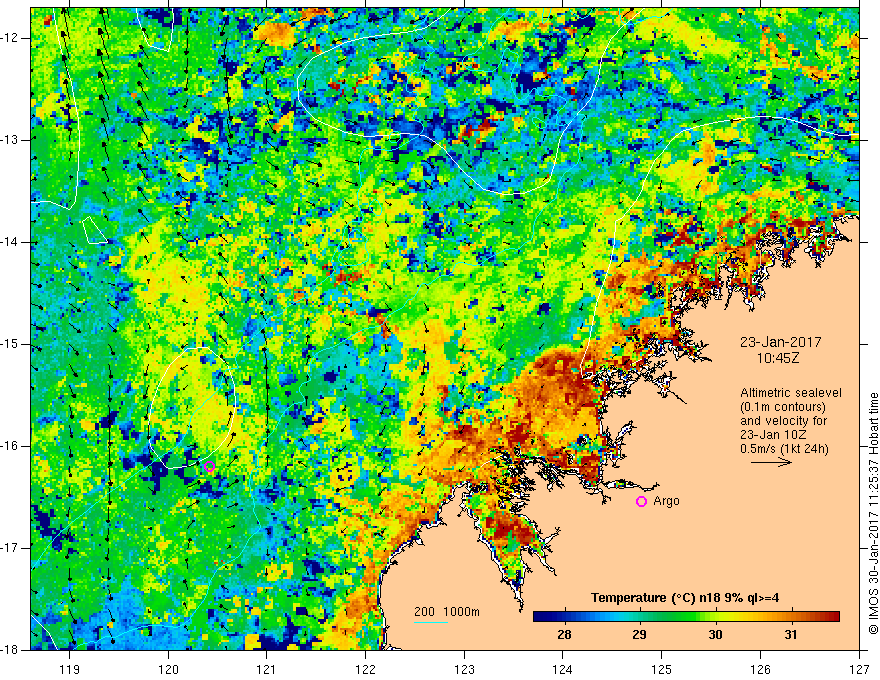Click the cyan bathymetry legend line

coord(431,622)
